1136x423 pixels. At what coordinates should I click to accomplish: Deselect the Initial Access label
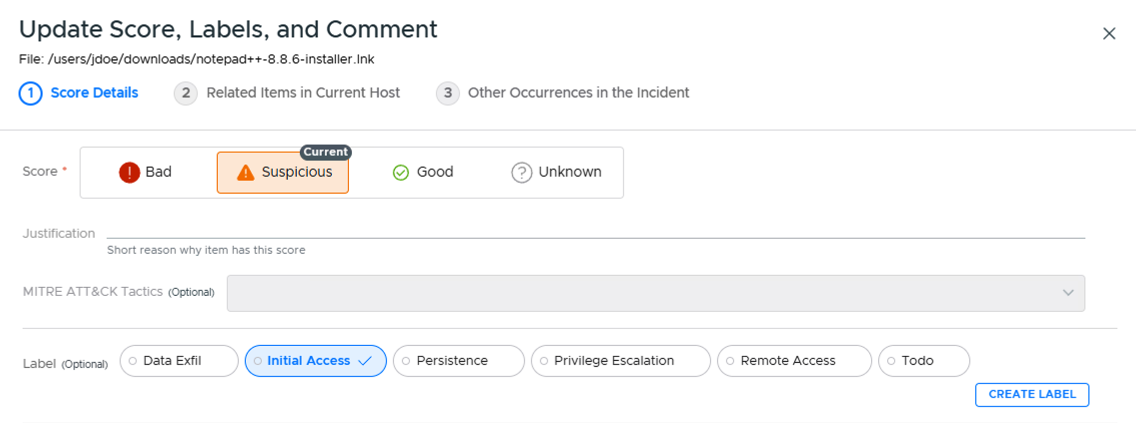(316, 361)
